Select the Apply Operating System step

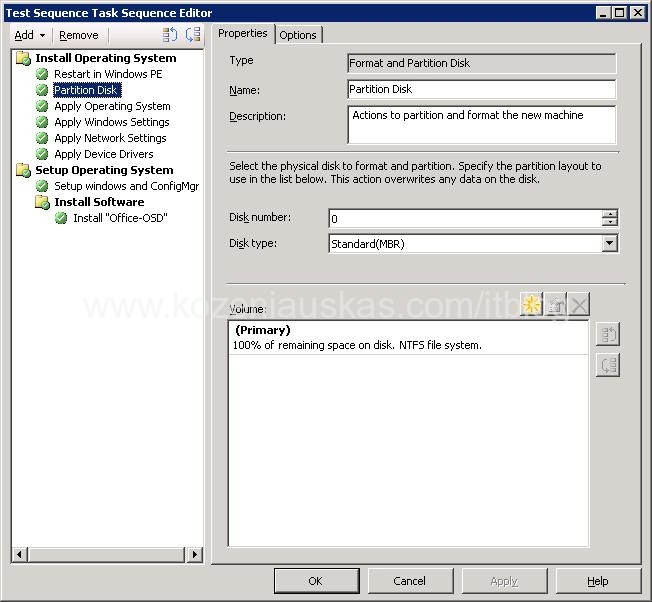pos(112,106)
